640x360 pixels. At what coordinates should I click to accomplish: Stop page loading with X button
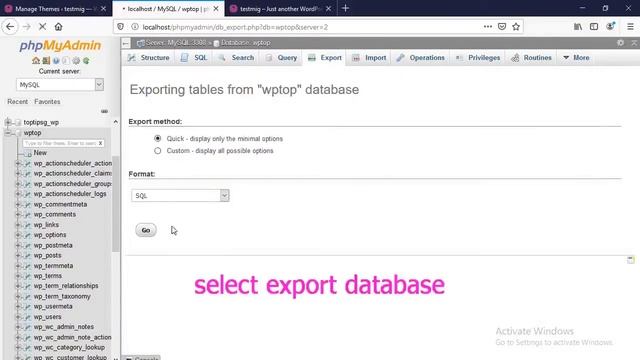click(42, 27)
